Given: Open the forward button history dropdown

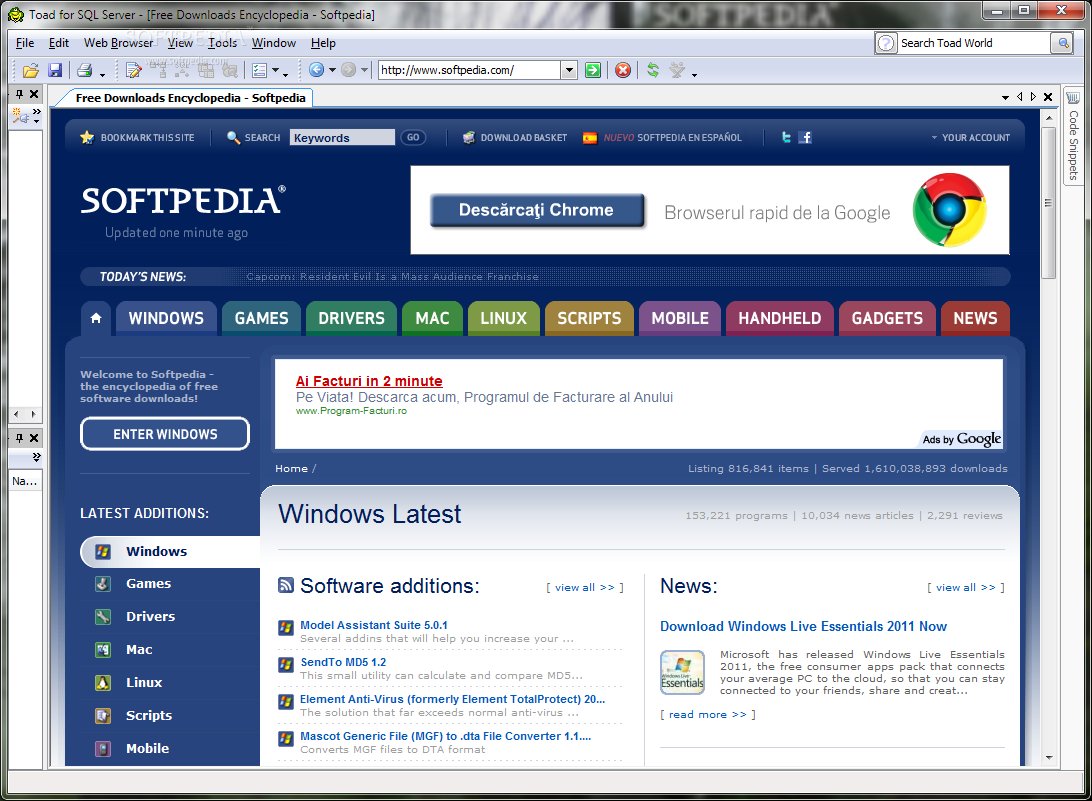Looking at the screenshot, I should 364,70.
